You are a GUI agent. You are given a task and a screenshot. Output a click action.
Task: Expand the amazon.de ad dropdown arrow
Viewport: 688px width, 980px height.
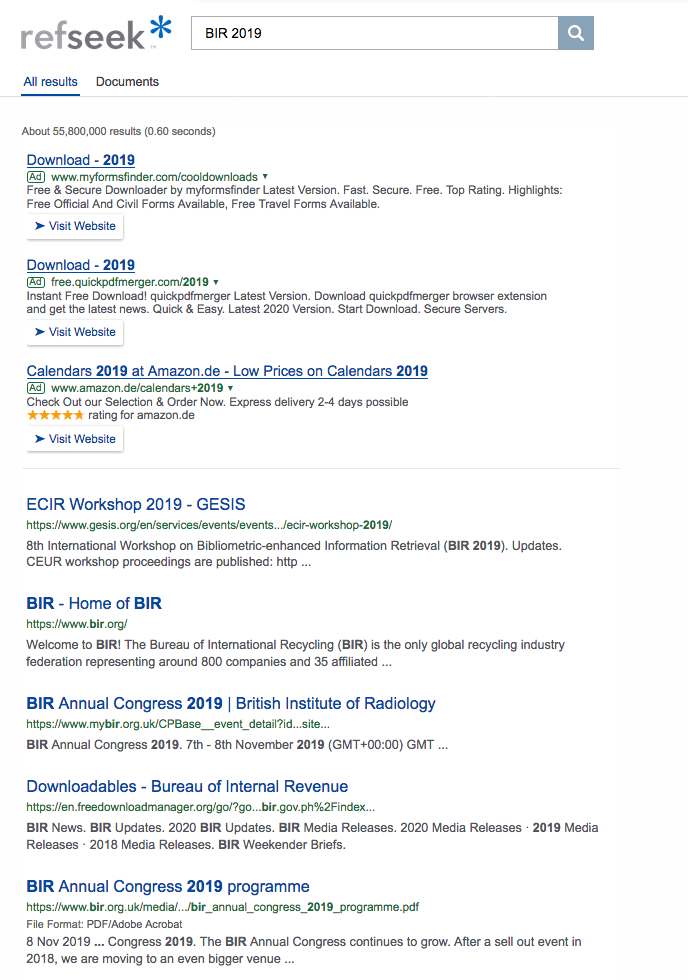[x=230, y=388]
